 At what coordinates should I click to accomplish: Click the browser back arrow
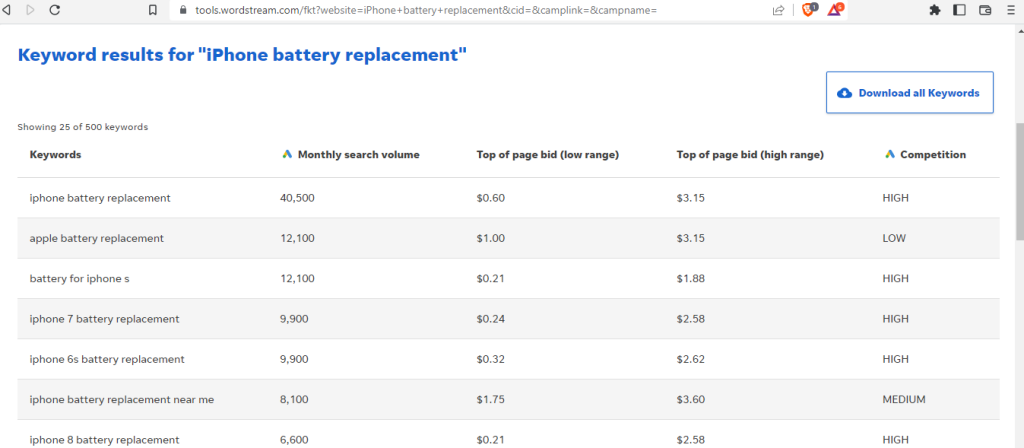click(8, 10)
